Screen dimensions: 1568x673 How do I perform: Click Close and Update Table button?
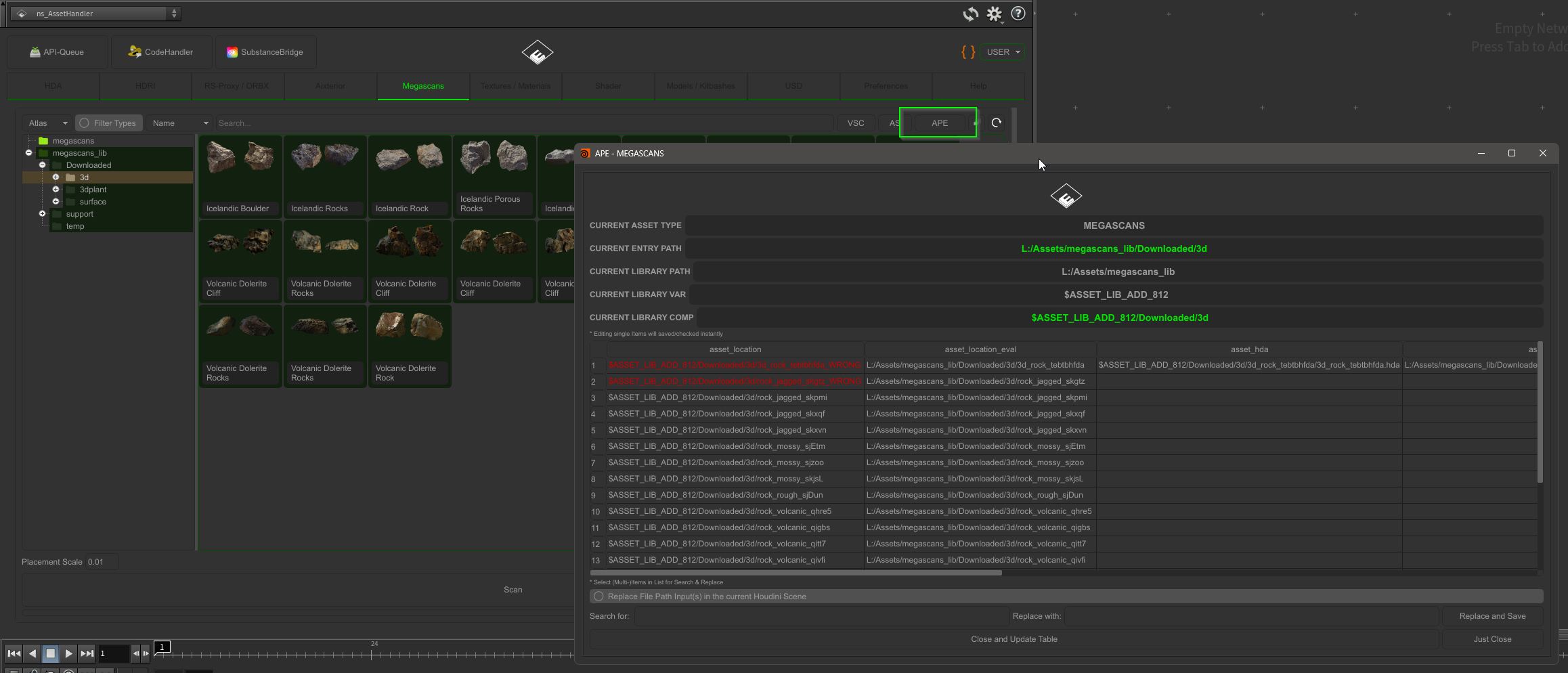click(x=1014, y=639)
